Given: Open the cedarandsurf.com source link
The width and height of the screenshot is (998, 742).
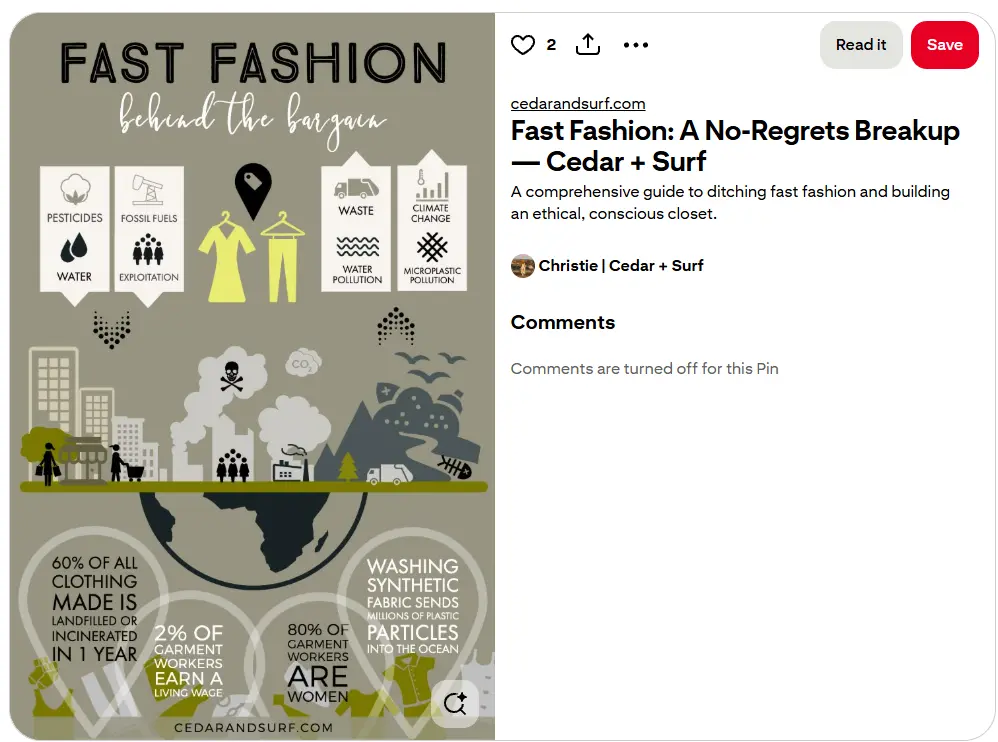Looking at the screenshot, I should point(578,103).
